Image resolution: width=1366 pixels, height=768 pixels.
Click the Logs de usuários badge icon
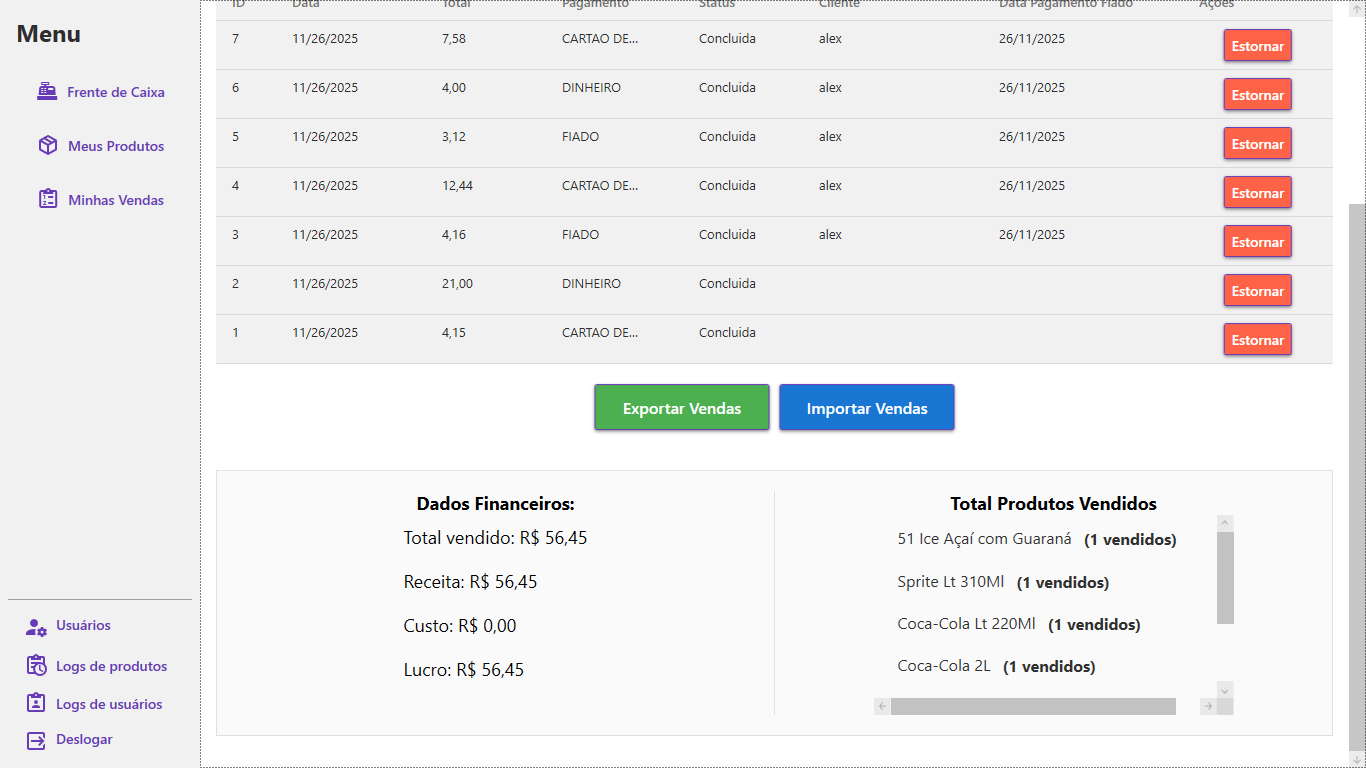coord(36,703)
